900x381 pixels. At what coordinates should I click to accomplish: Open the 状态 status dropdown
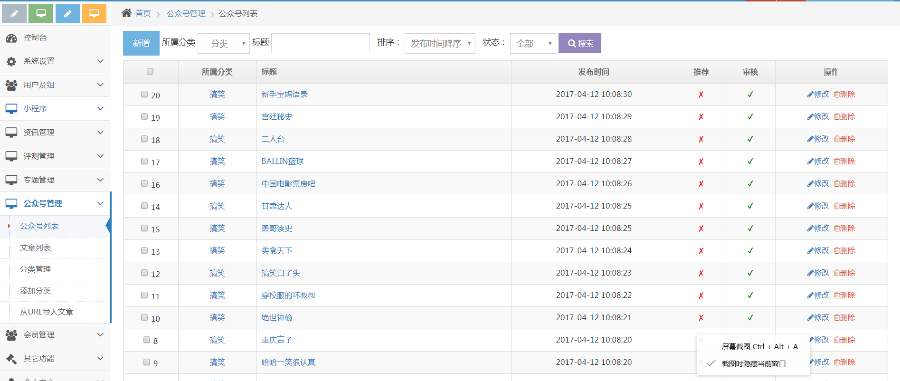[533, 44]
